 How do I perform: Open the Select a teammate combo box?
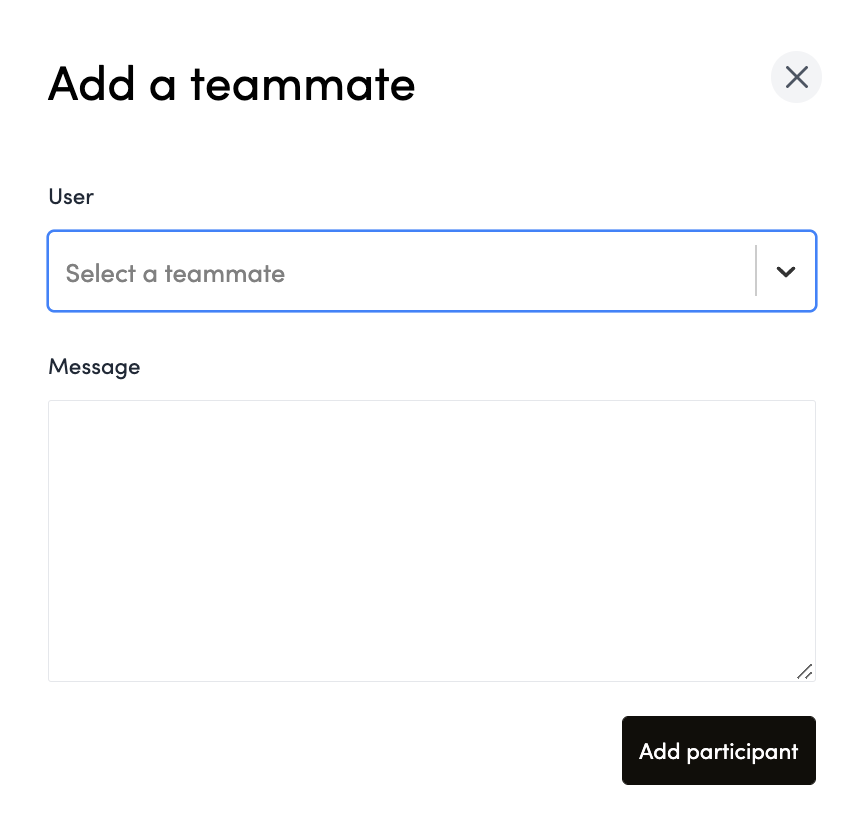click(400, 272)
